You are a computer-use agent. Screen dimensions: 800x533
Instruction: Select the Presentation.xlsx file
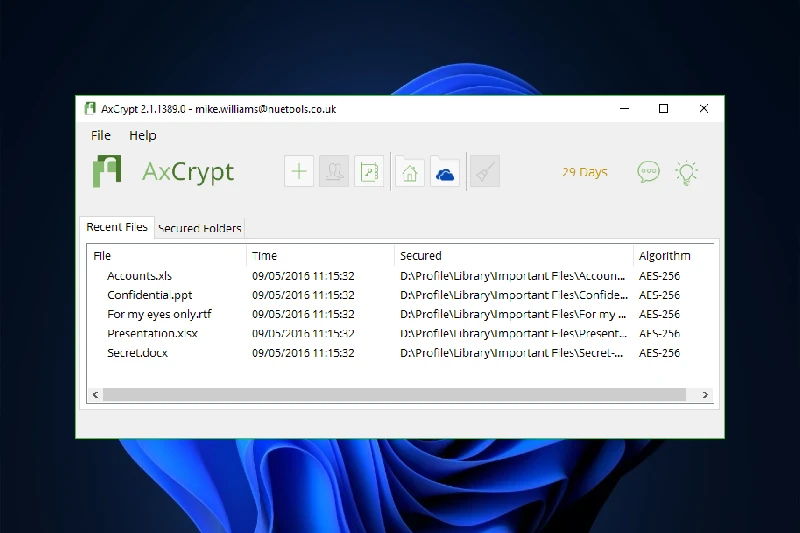(152, 334)
